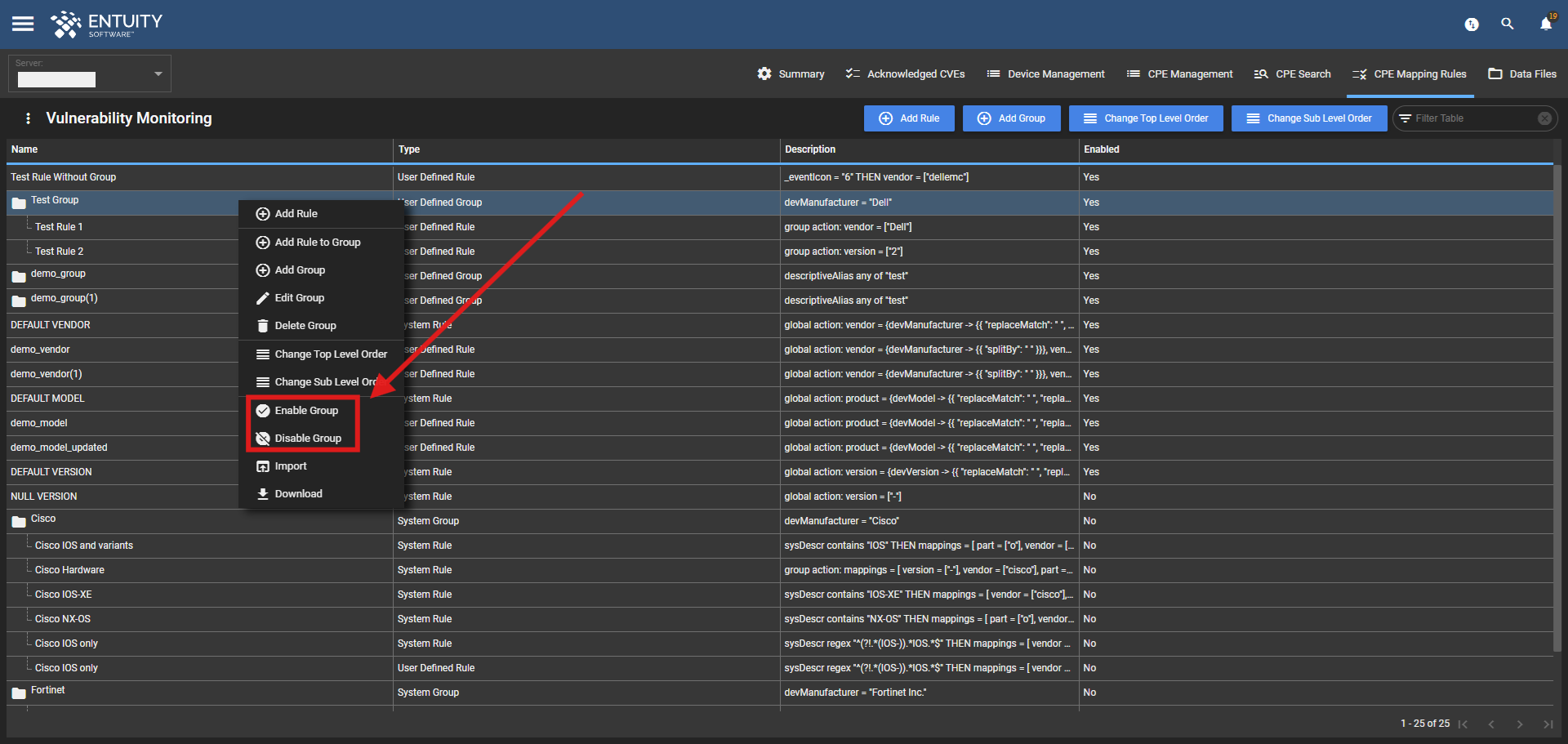Click the Add Rule toolbar button
Image resolution: width=1568 pixels, height=744 pixels.
pos(909,118)
